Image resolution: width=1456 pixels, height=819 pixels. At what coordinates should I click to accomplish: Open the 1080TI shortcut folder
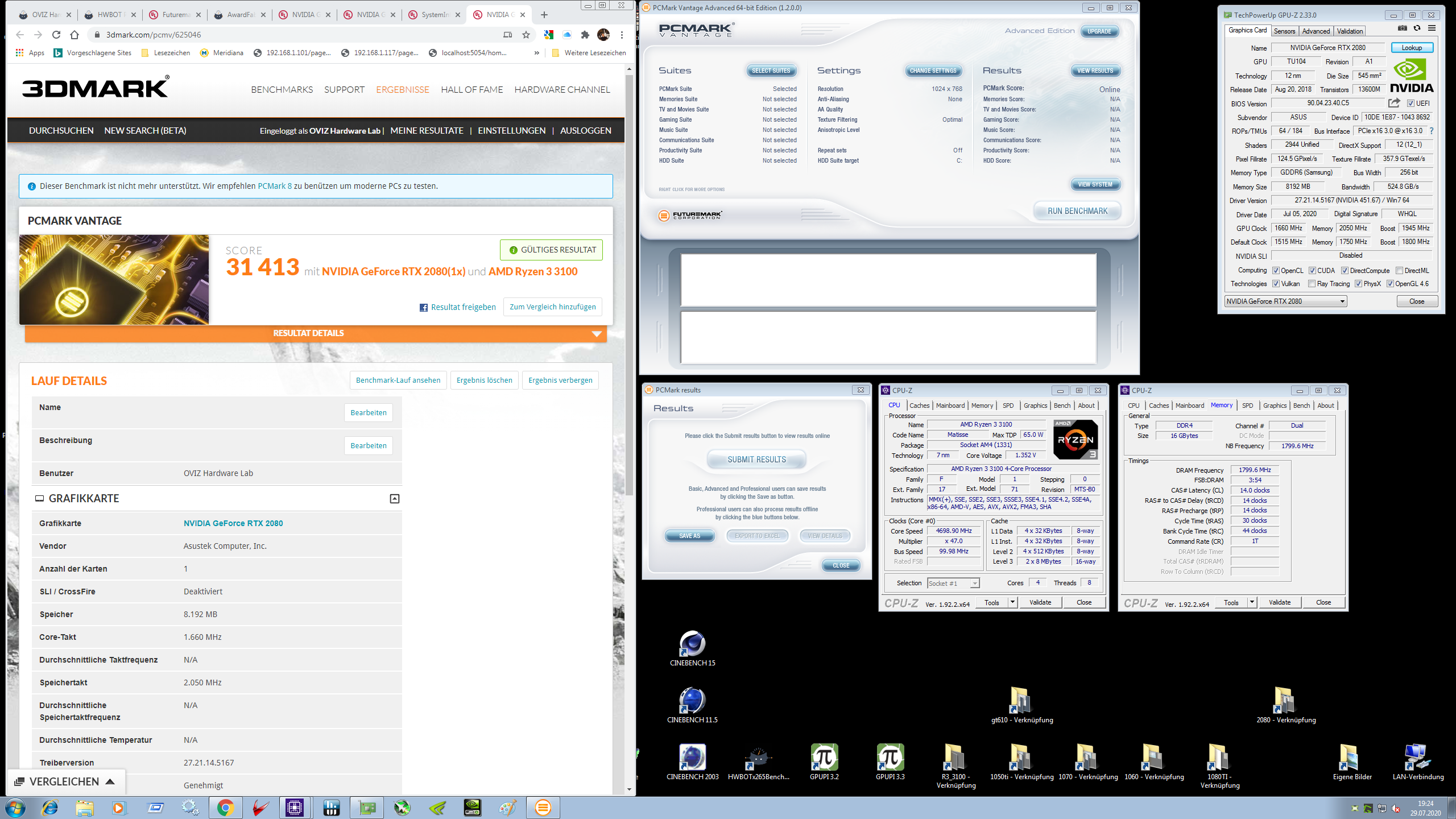1220,766
